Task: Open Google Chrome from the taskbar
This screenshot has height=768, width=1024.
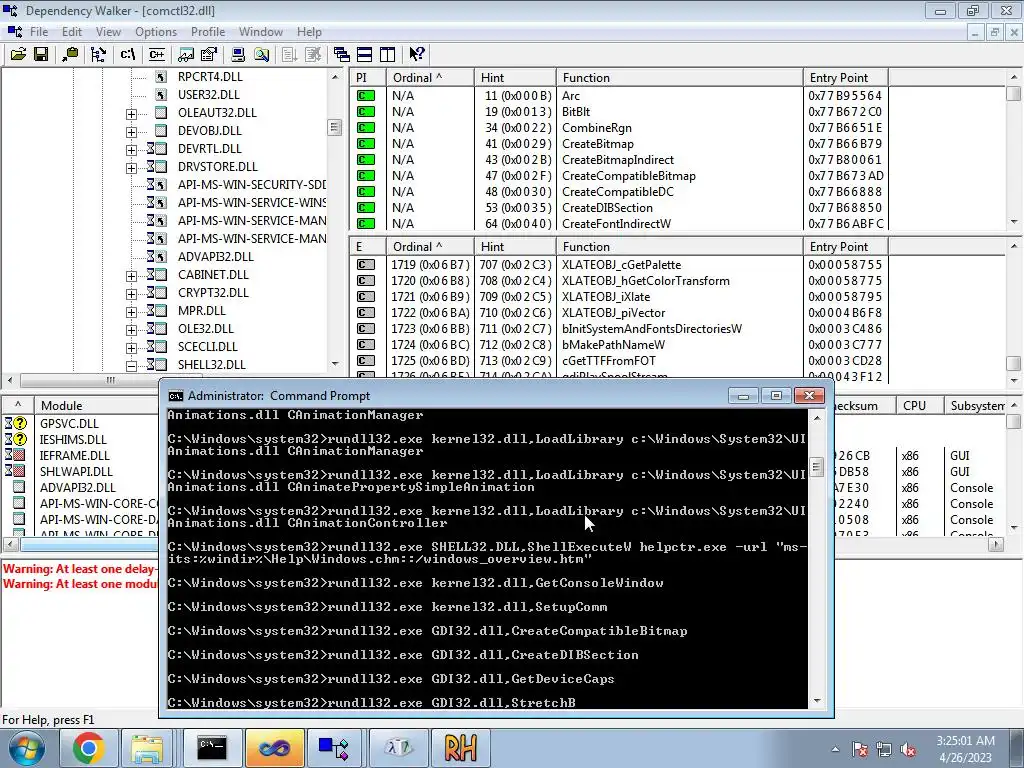Action: click(x=88, y=748)
